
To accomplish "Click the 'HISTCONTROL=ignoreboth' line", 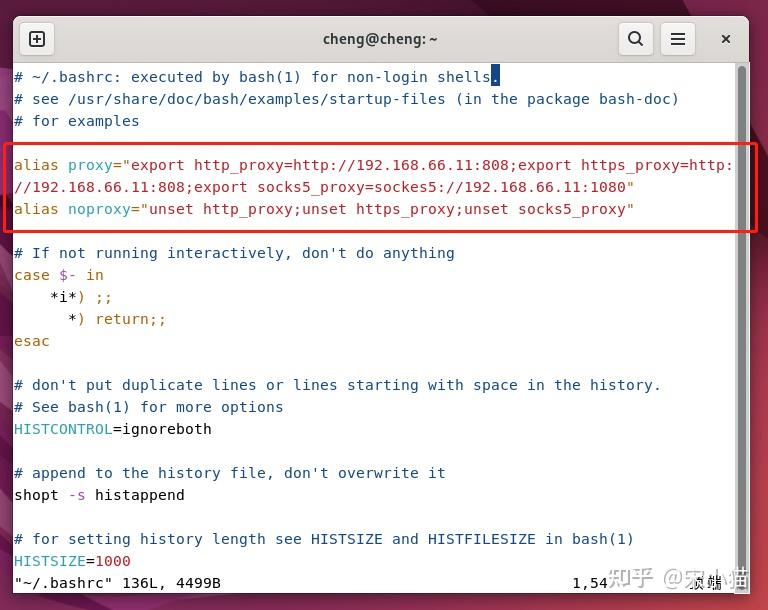I will pyautogui.click(x=113, y=430).
